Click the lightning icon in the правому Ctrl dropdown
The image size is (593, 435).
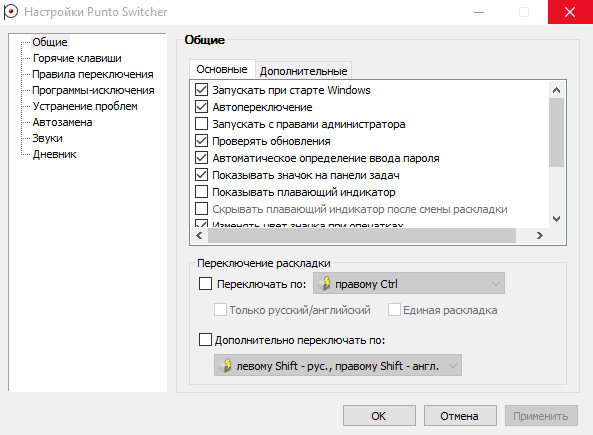[324, 283]
